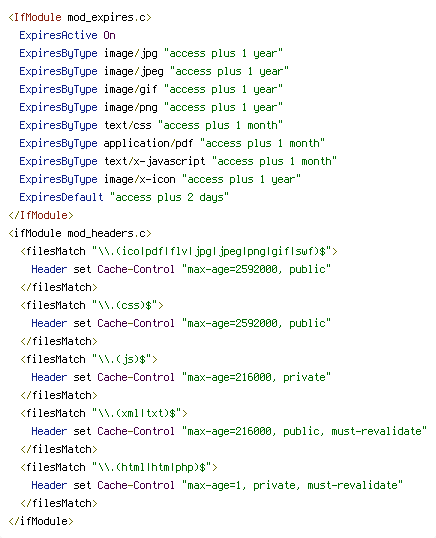Select the image/jpg ExpiresByType line
Viewport: 436px width, 538px height.
point(151,54)
